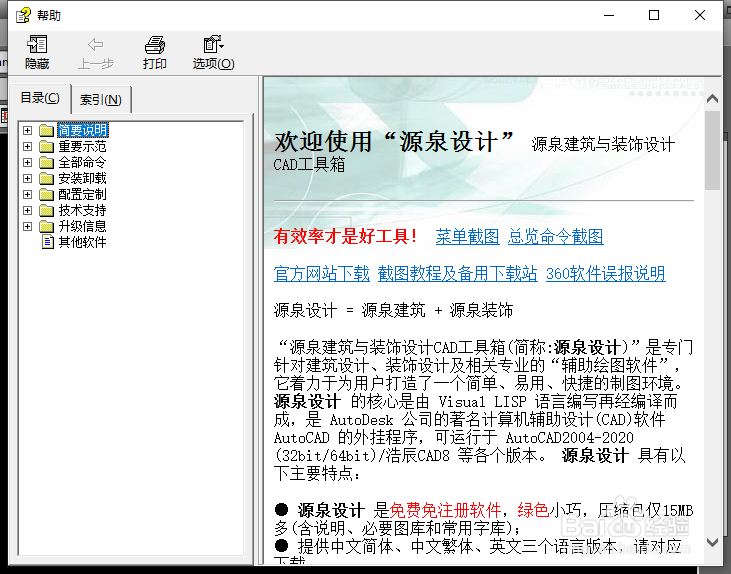Minimize the 帮助 window
This screenshot has height=574, width=731.
pyautogui.click(x=609, y=15)
